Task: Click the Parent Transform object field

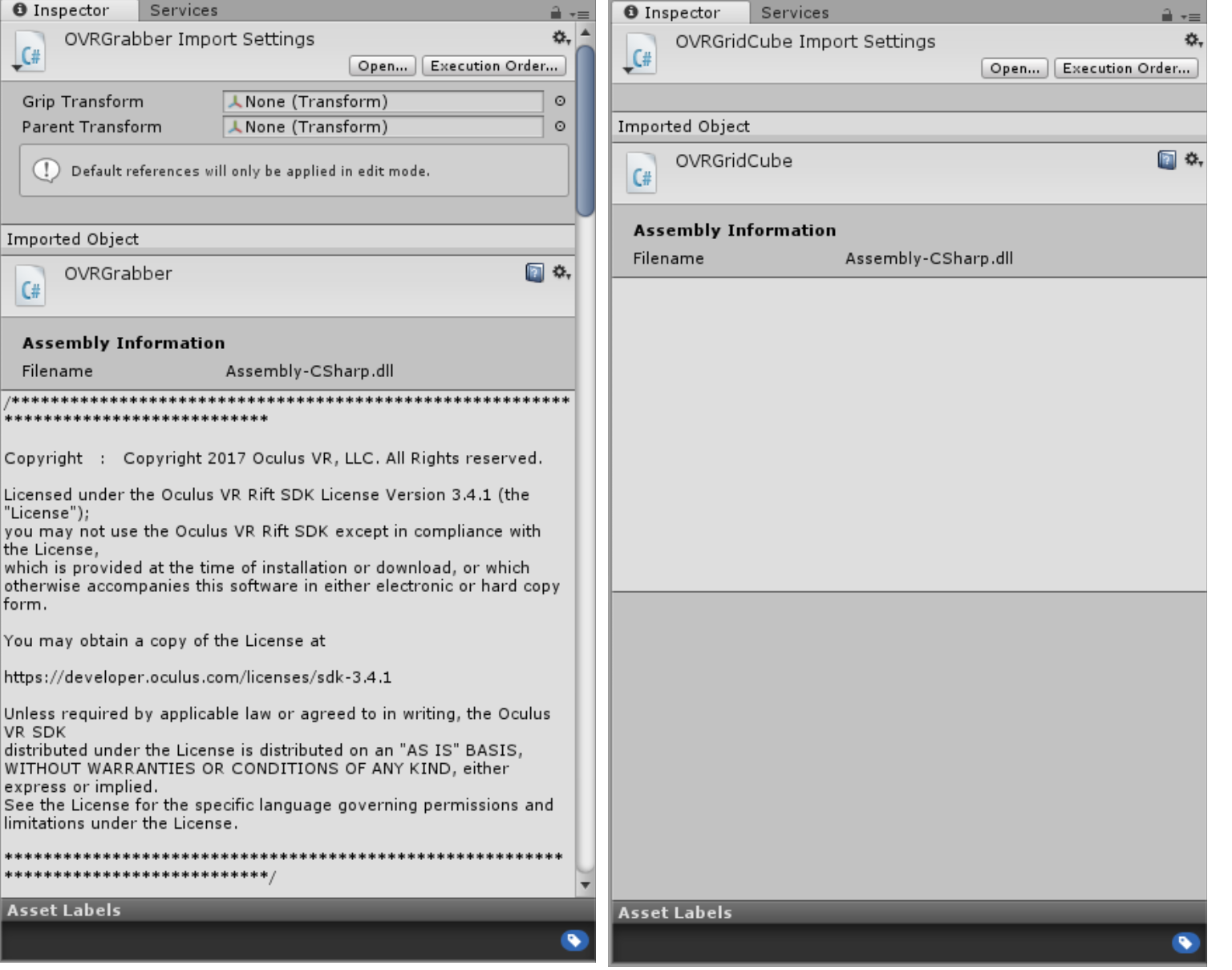Action: (x=383, y=127)
